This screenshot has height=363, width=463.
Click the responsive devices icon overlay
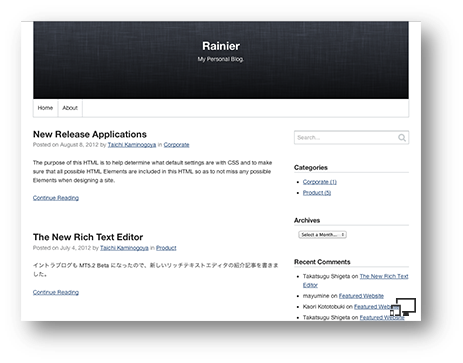(x=403, y=307)
